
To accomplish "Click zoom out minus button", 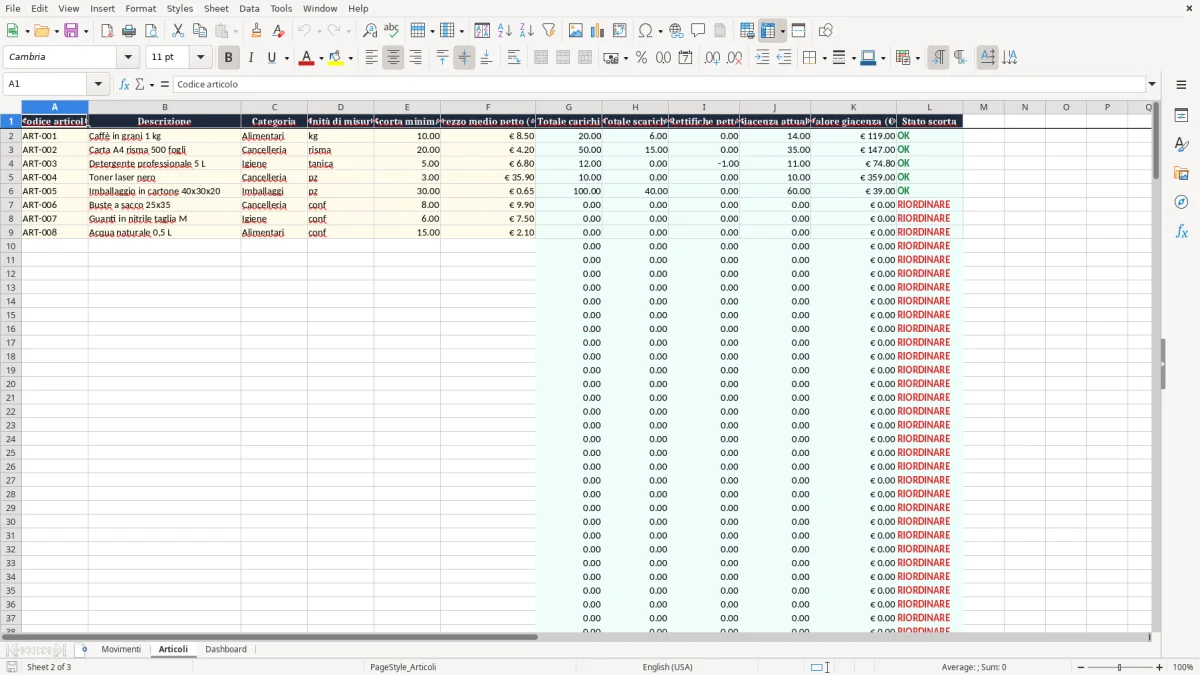I will pyautogui.click(x=1081, y=667).
